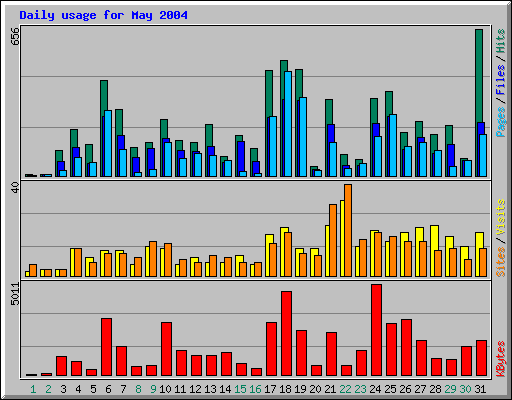Click the day 6 label on the x-axis

pos(108,389)
